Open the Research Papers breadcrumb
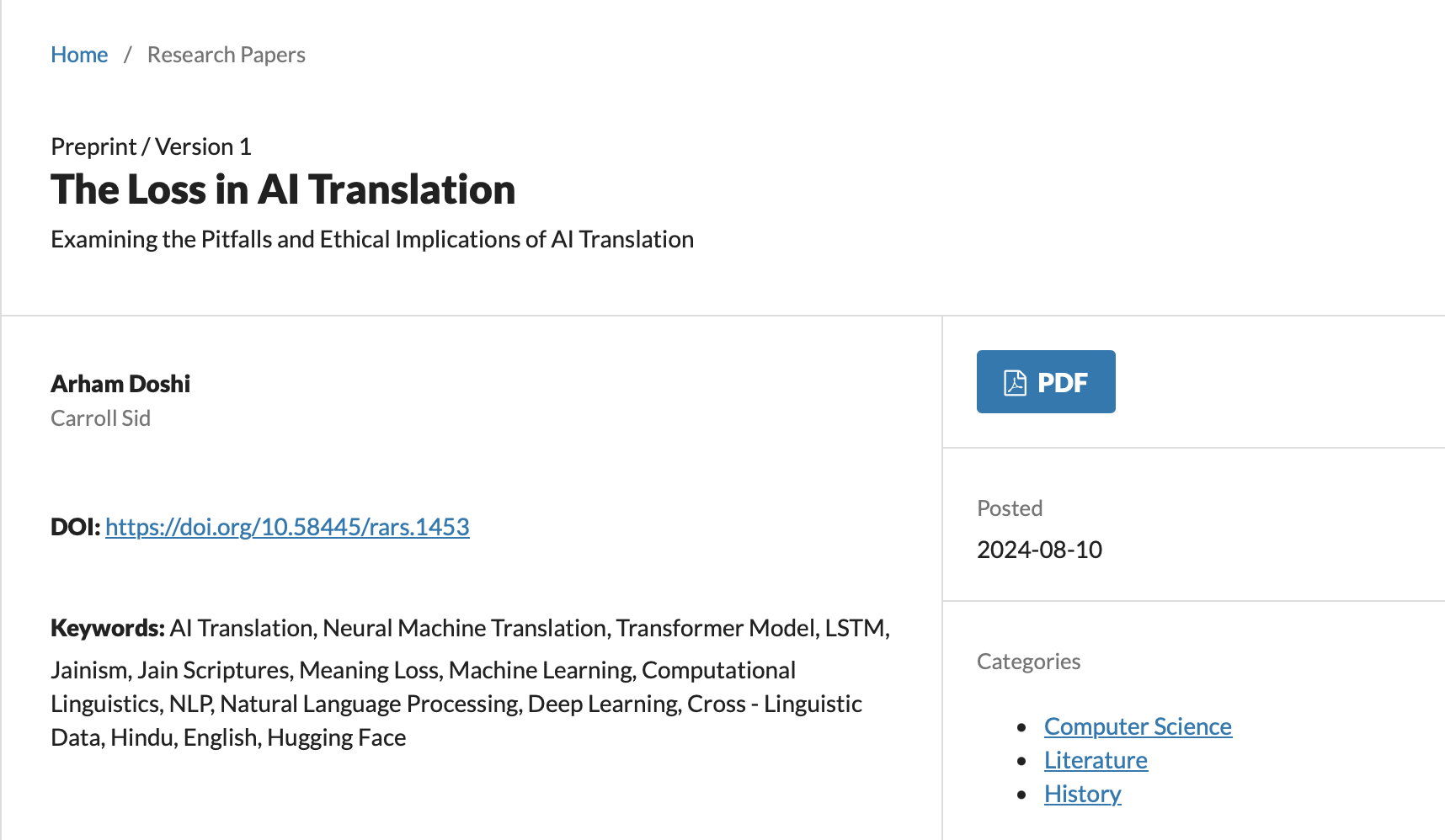 pyautogui.click(x=226, y=55)
